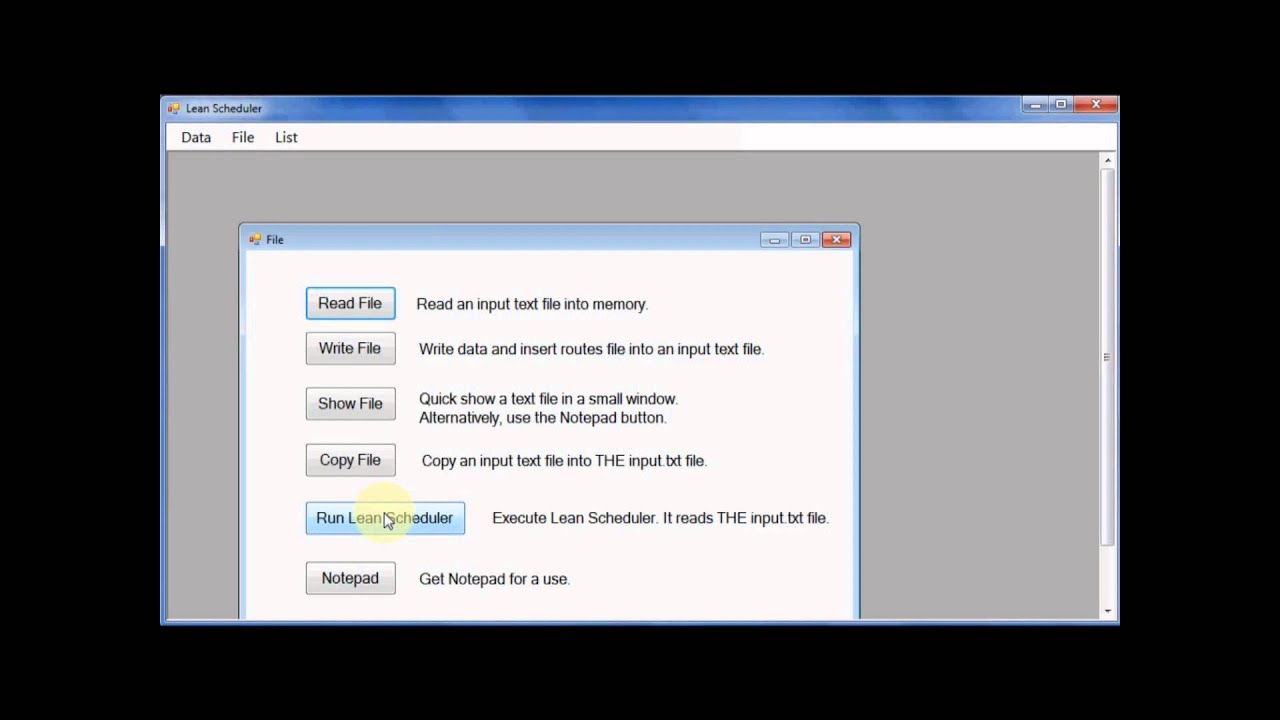Close the File child window
The height and width of the screenshot is (720, 1280).
(x=836, y=239)
